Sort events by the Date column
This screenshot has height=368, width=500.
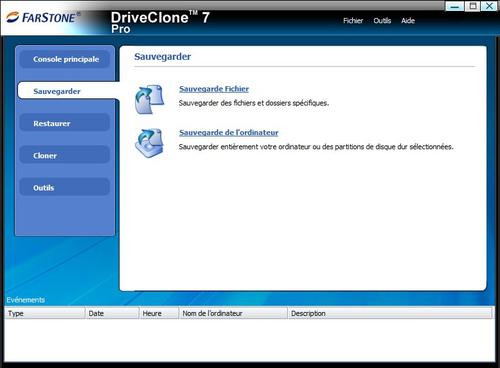pos(112,313)
